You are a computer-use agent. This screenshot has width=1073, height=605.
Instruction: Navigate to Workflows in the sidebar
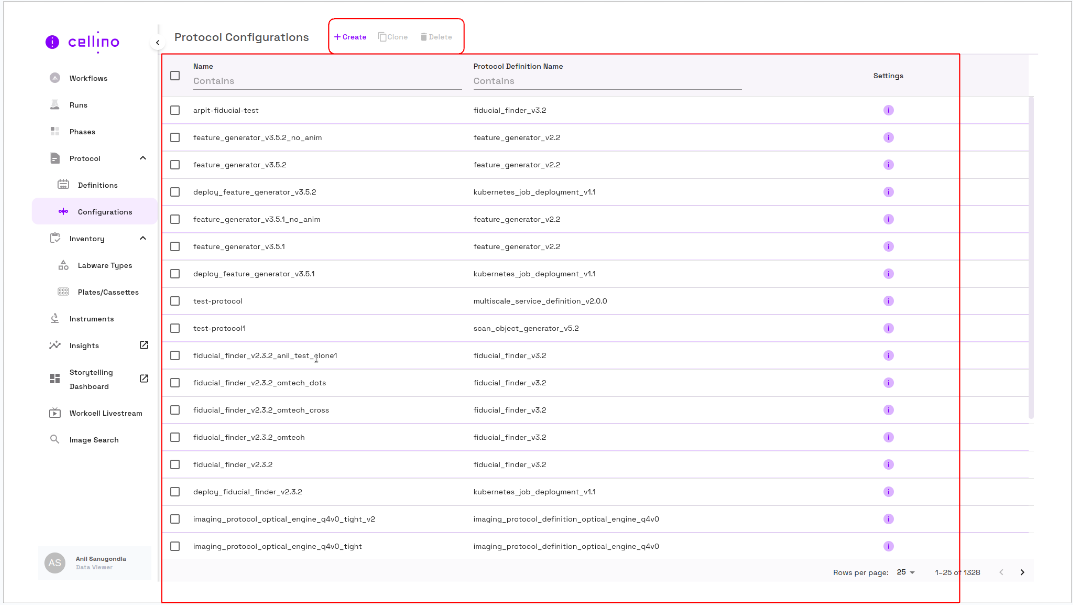pos(88,78)
